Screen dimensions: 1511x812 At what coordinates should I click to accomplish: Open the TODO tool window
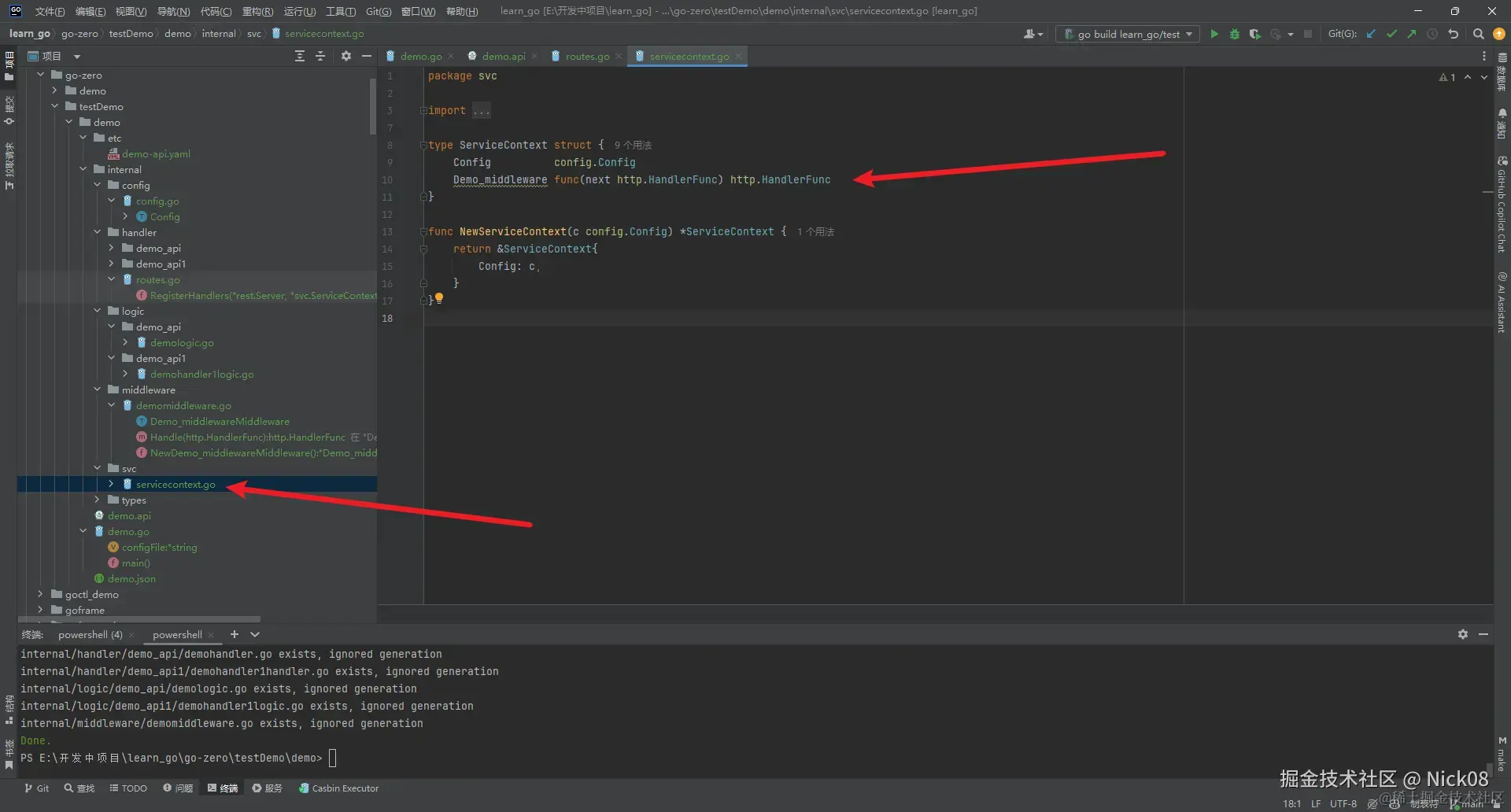128,788
